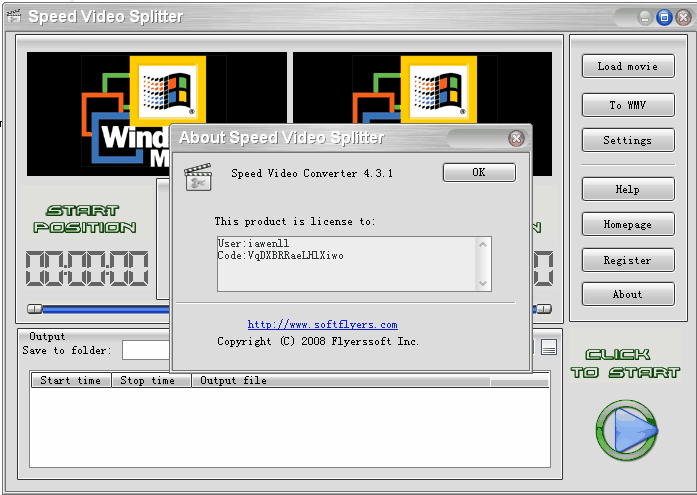
Task: Click the Help button
Action: pyautogui.click(x=627, y=189)
